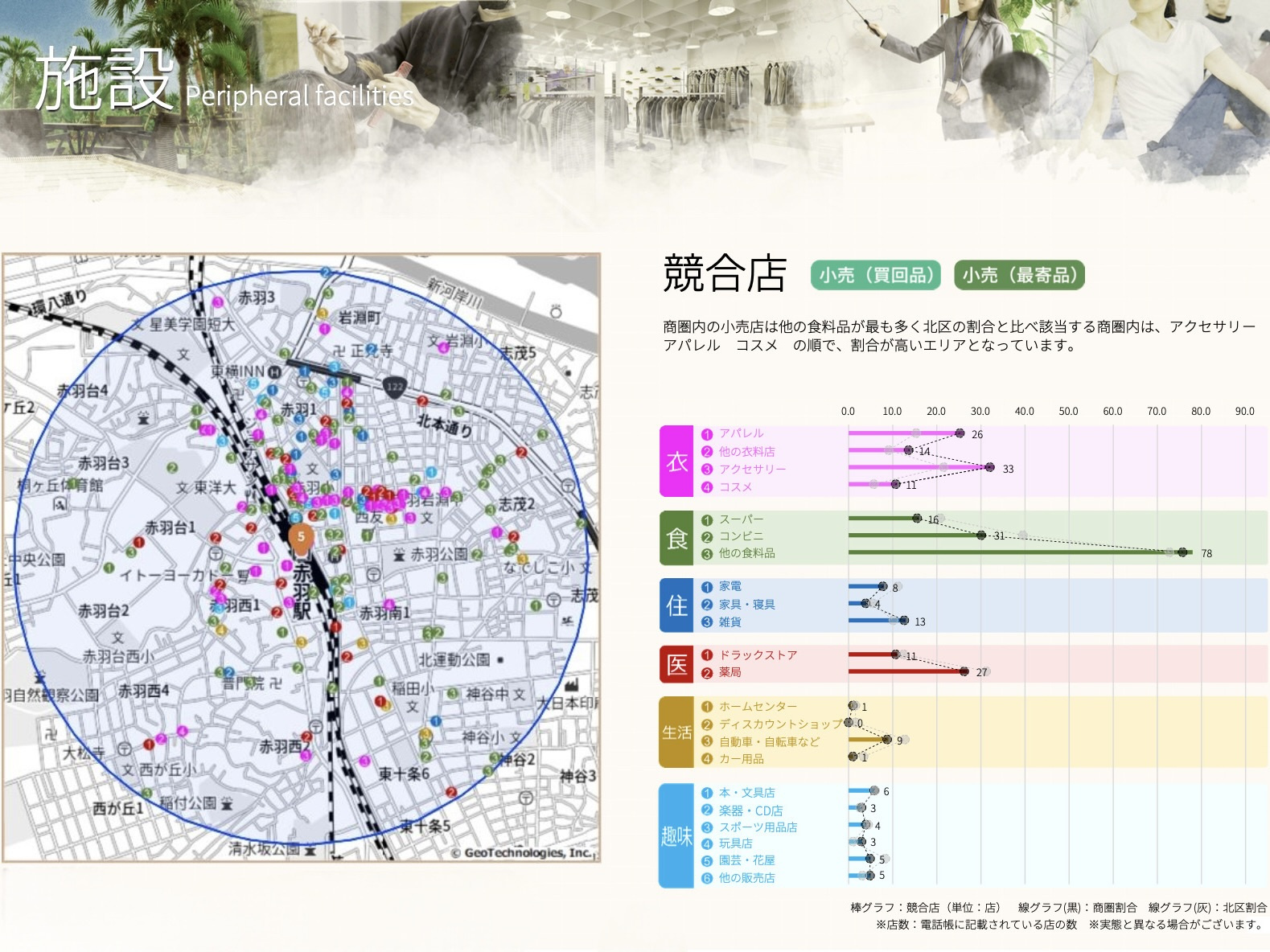
Task: Click the 薬局 bar endpoint marked 27
Action: 964,671
